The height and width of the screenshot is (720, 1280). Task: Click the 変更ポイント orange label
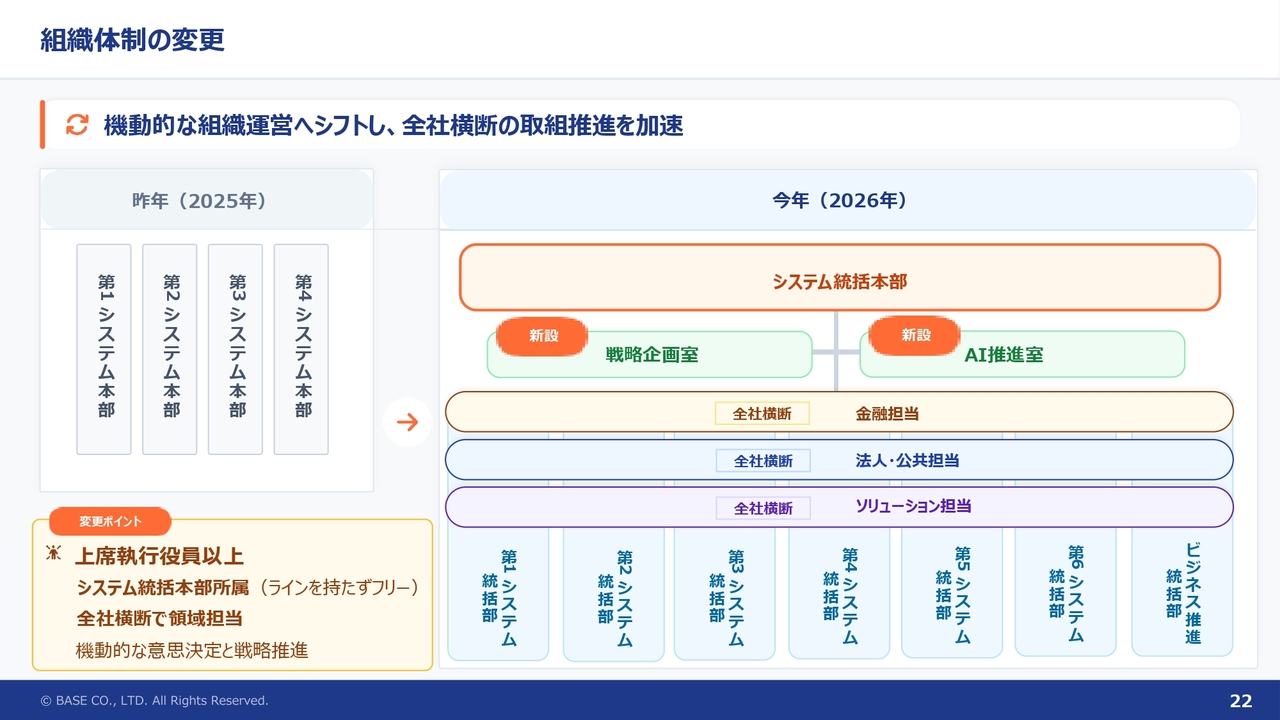click(x=110, y=521)
